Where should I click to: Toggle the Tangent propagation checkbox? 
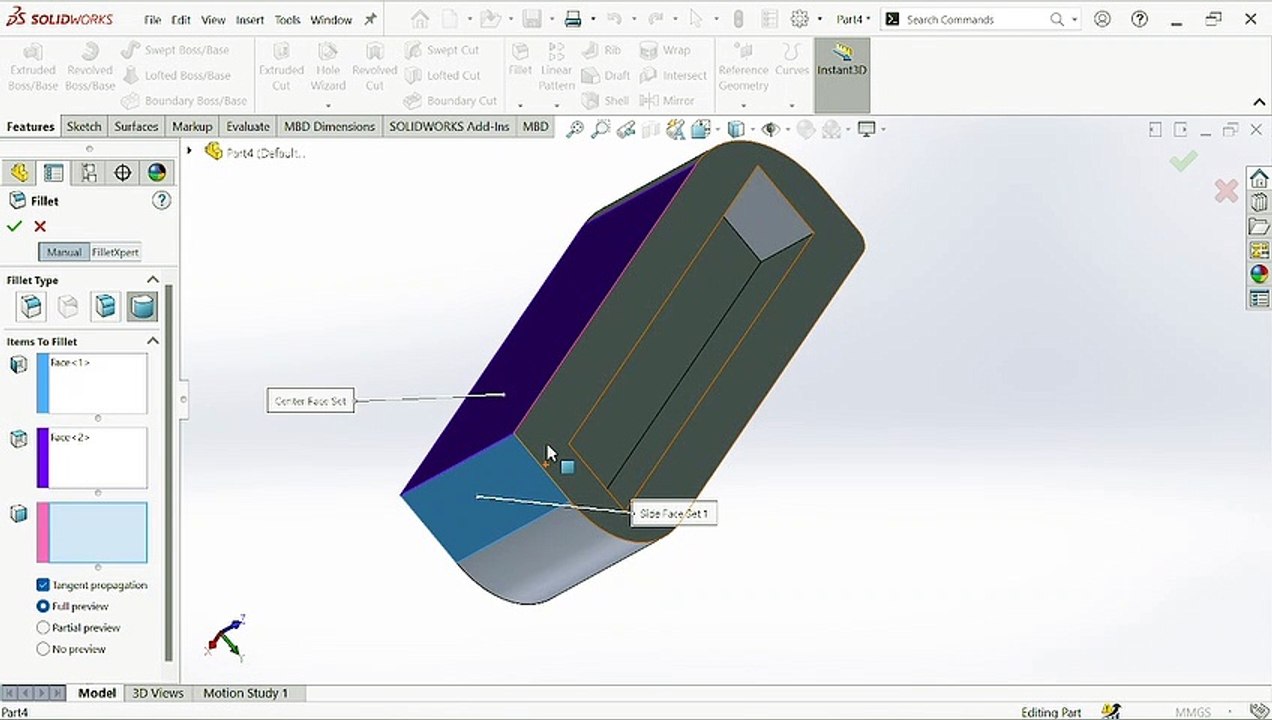43,585
